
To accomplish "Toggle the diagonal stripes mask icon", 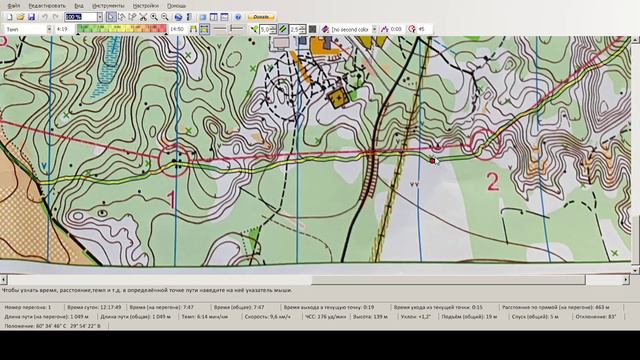I will (x=282, y=29).
